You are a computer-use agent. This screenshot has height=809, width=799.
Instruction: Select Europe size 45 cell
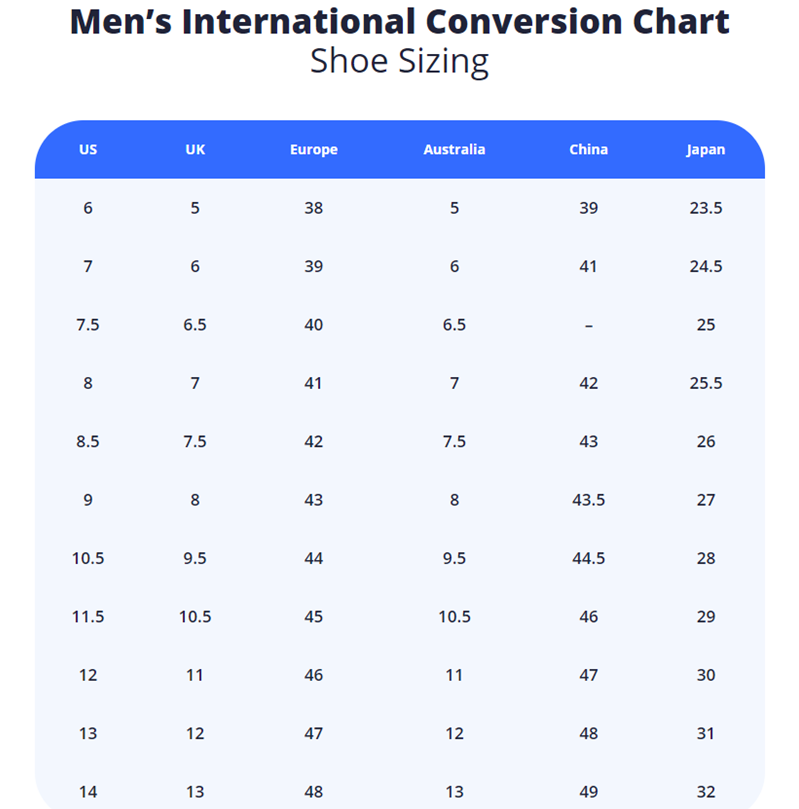coord(314,617)
